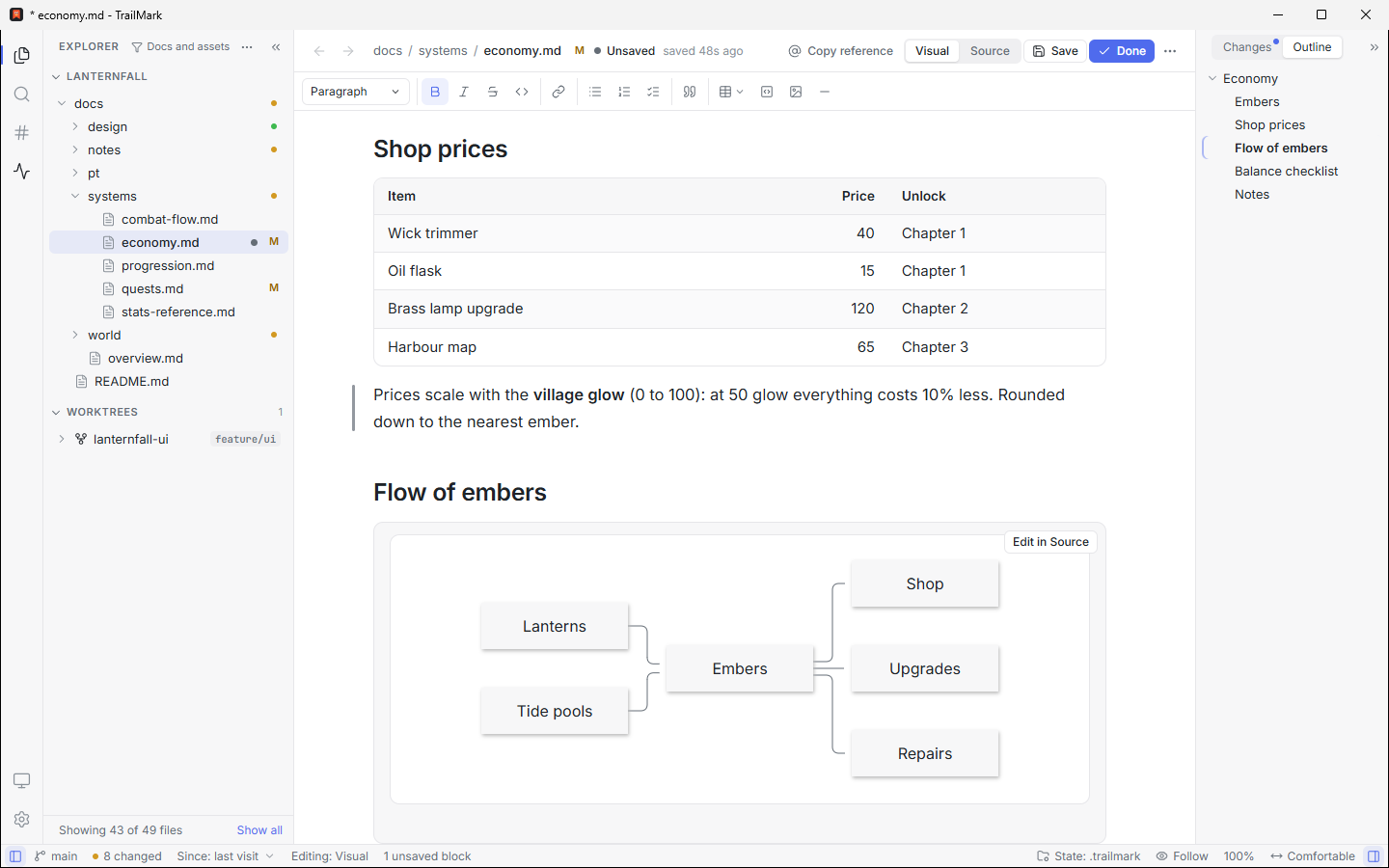Open editor more actions menu
This screenshot has width=1389, height=868.
1170,51
